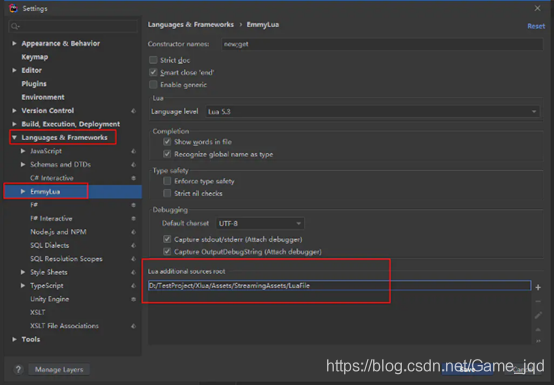Click the Rider logo in the title bar
Image resolution: width=554 pixels, height=385 pixels.
click(x=13, y=8)
